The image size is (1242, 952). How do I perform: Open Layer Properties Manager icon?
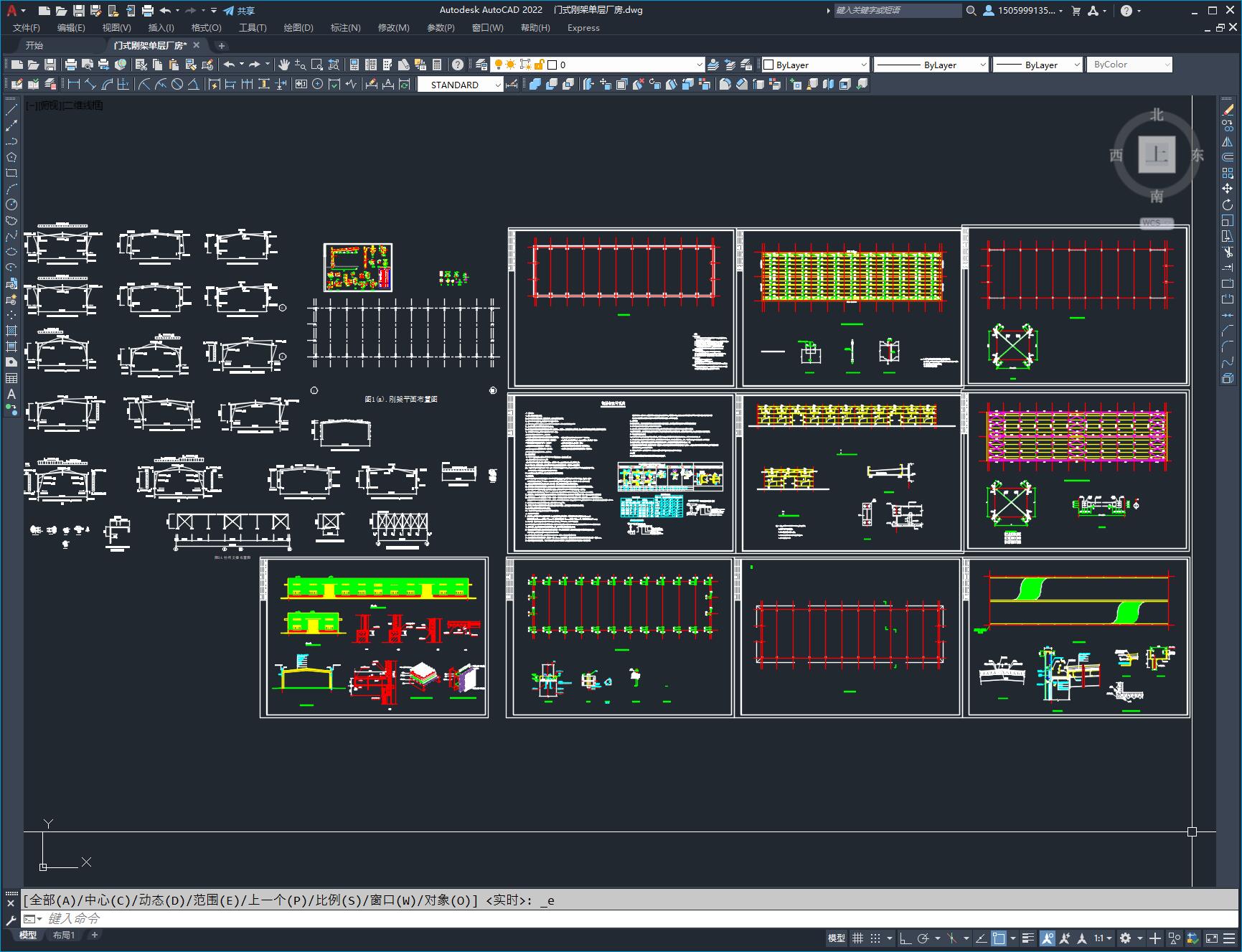pos(481,65)
